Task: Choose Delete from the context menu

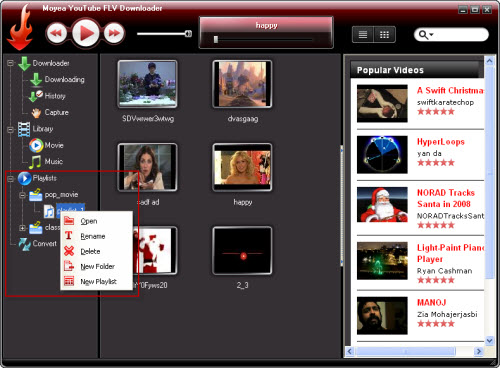Action: coord(96,251)
